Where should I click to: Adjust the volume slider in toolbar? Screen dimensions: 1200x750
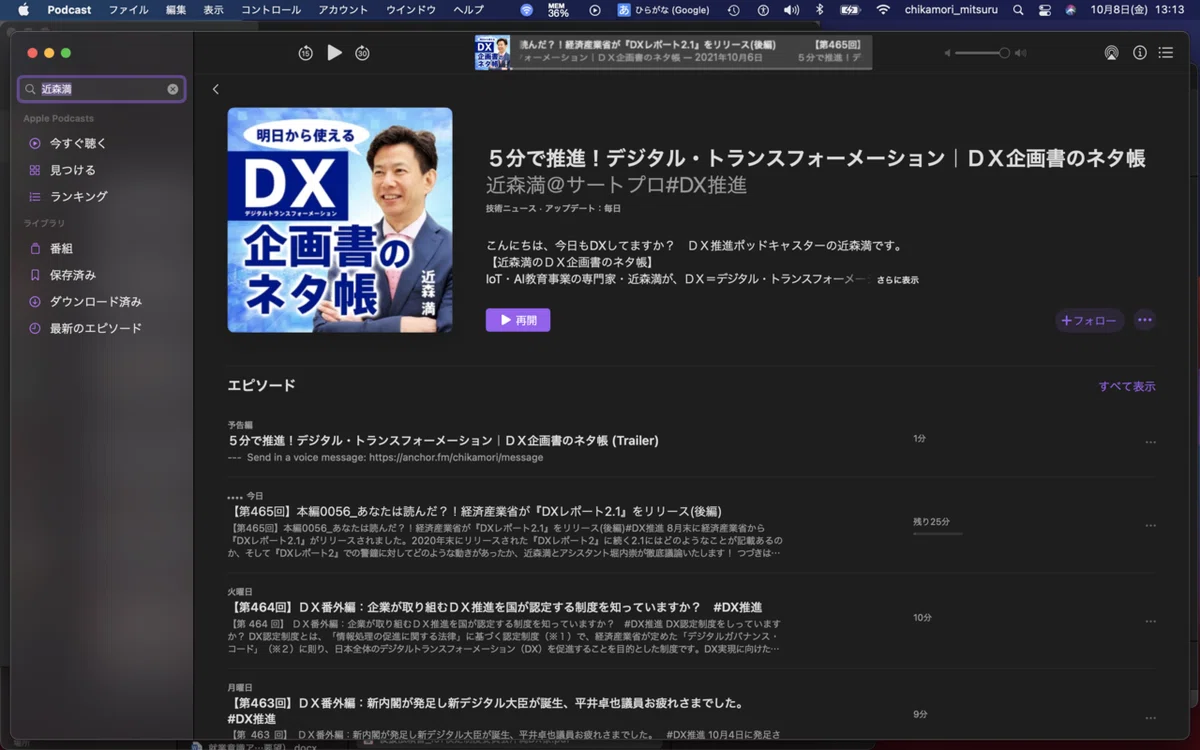(x=984, y=53)
